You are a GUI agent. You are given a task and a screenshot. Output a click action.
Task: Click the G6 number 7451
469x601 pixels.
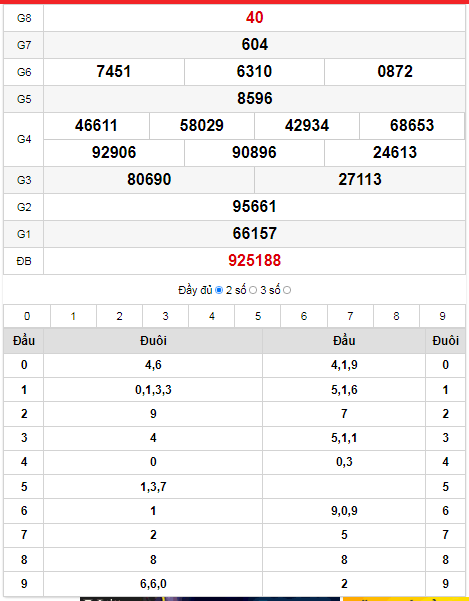tap(114, 72)
